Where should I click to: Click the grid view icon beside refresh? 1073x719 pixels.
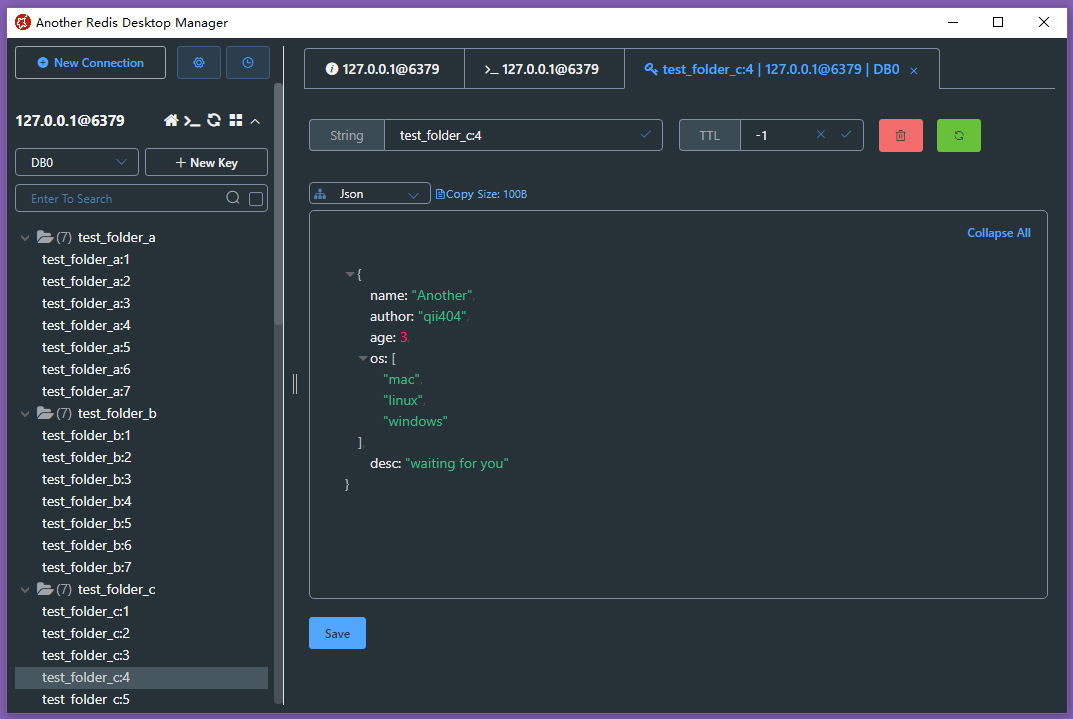click(236, 120)
